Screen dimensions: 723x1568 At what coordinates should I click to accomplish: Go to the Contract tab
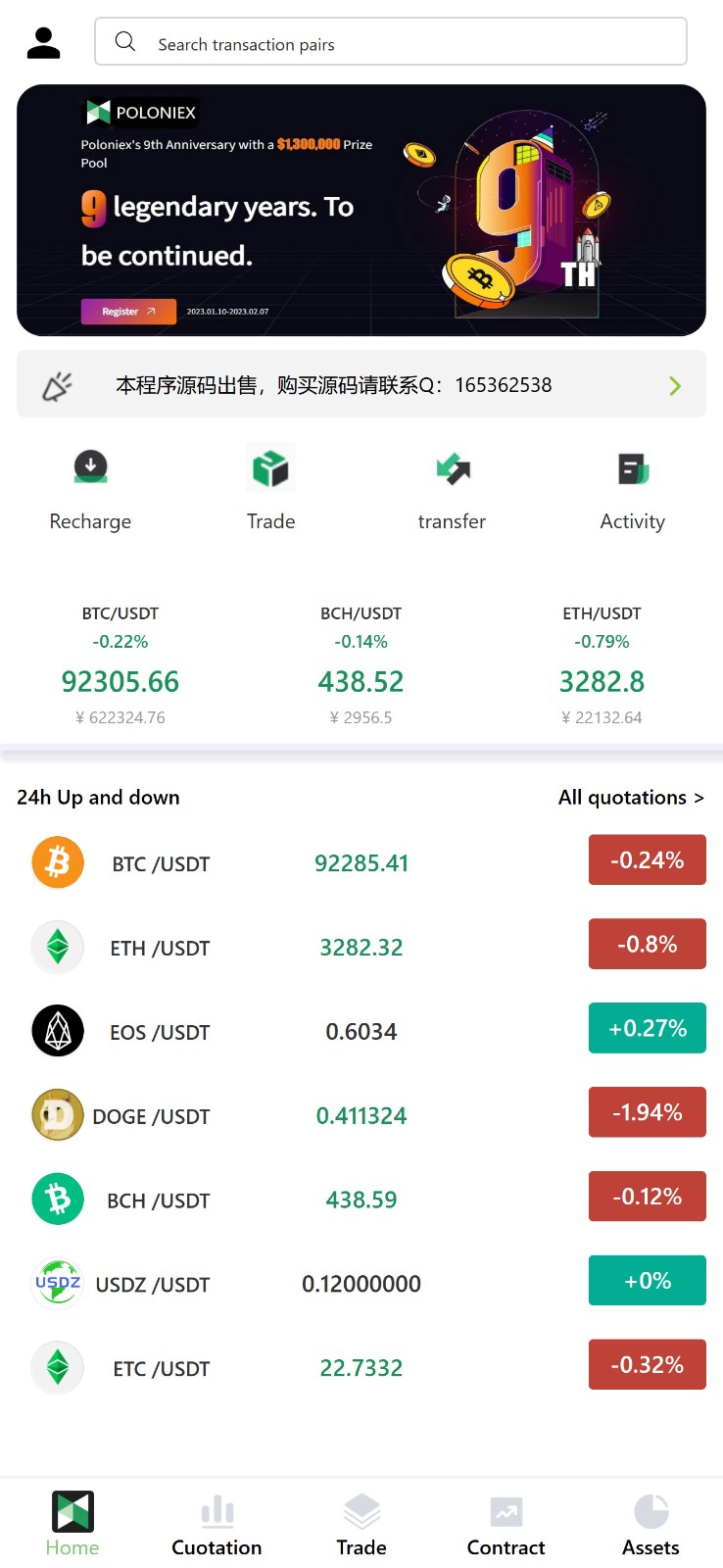(x=506, y=1526)
